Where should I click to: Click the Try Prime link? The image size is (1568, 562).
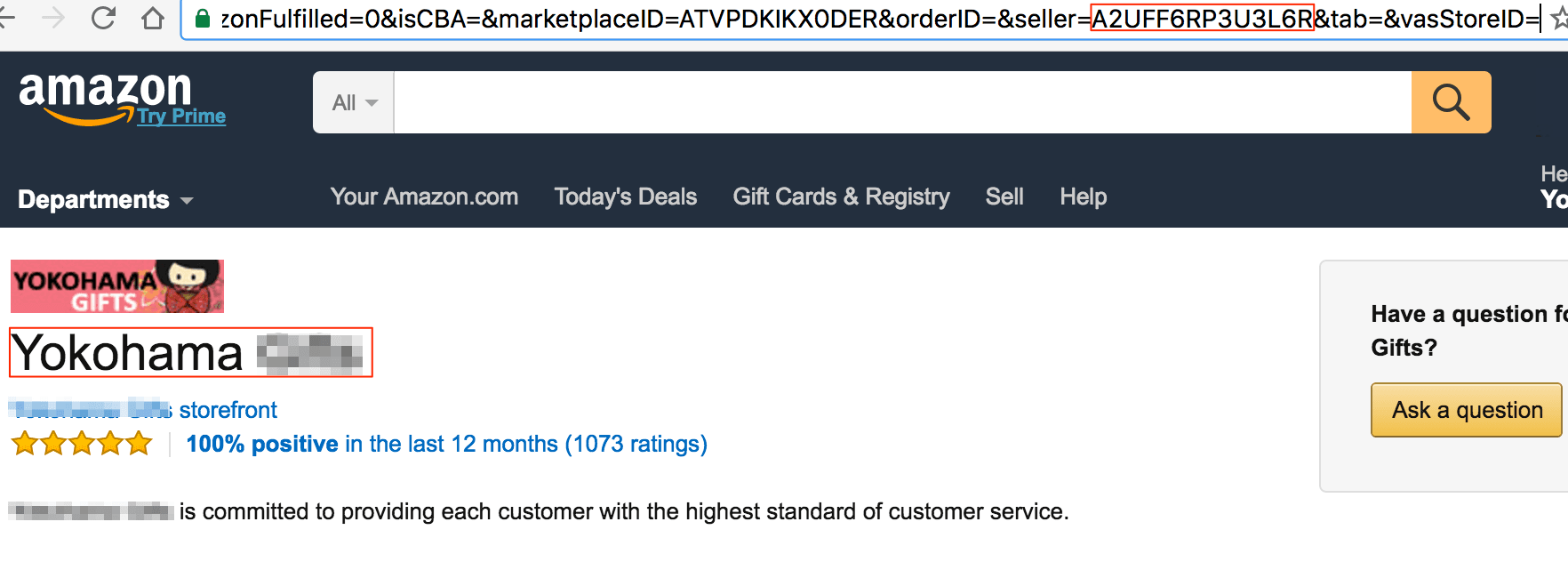click(181, 116)
